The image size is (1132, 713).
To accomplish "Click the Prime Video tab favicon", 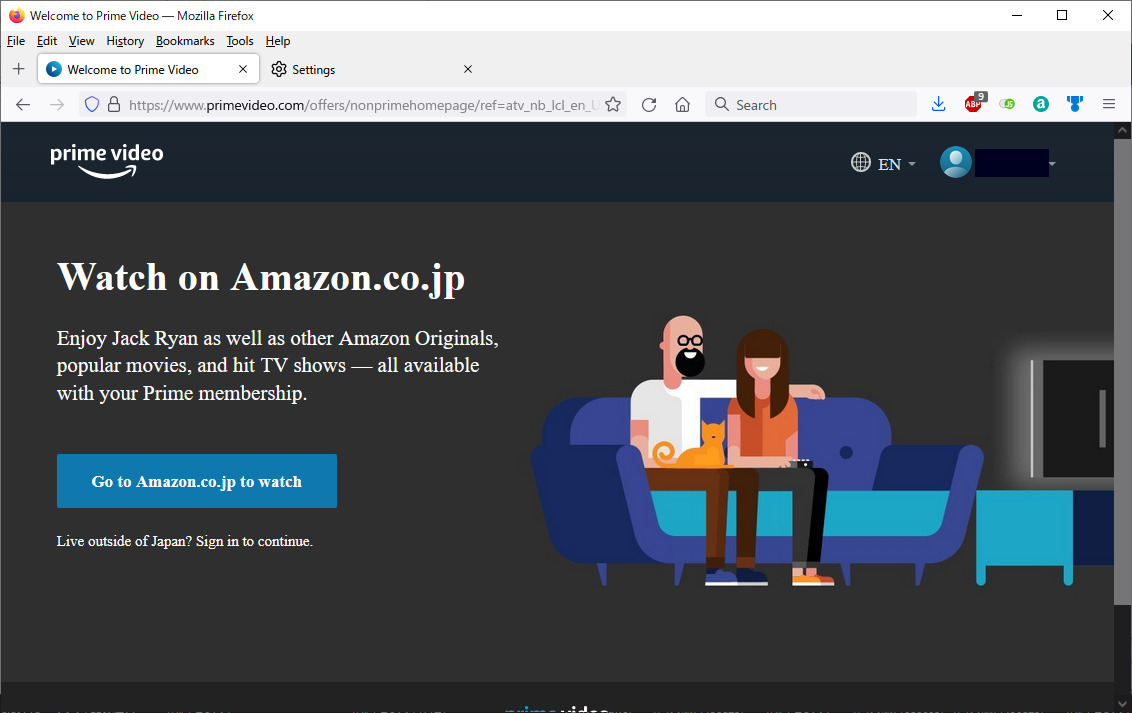I will point(53,69).
